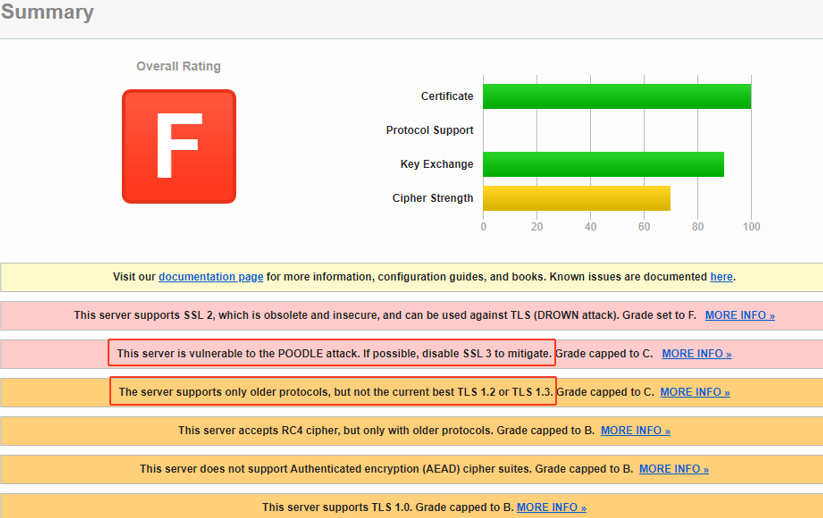Click the highlighted older protocols message text

click(333, 392)
